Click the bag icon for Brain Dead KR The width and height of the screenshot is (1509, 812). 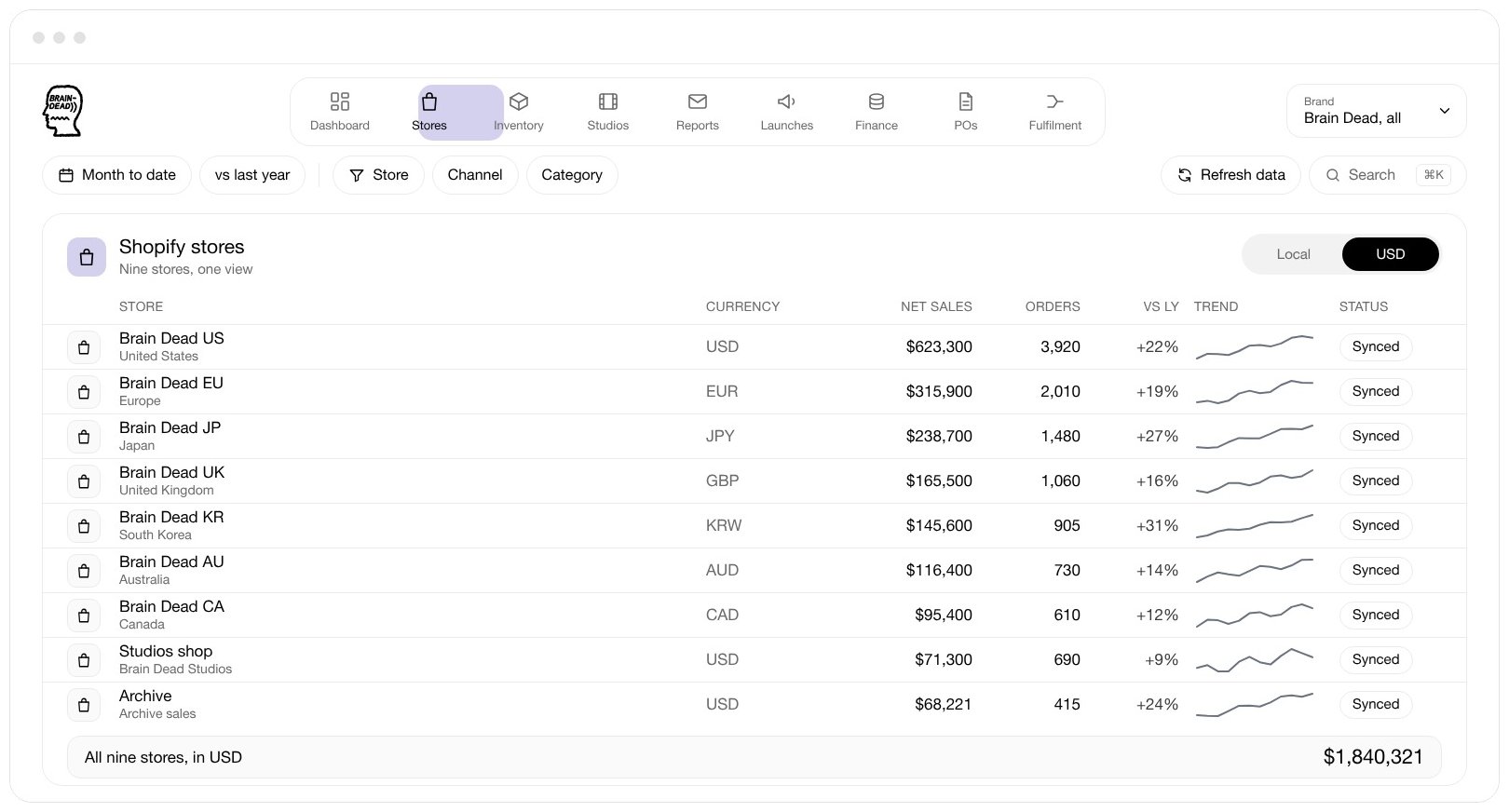click(84, 526)
